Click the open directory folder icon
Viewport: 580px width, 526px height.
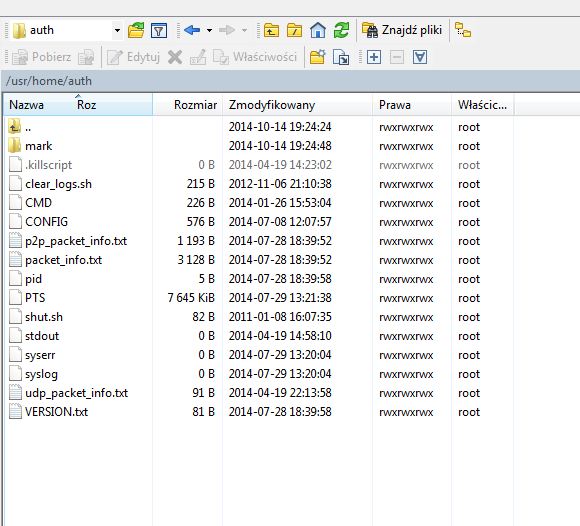coord(136,30)
